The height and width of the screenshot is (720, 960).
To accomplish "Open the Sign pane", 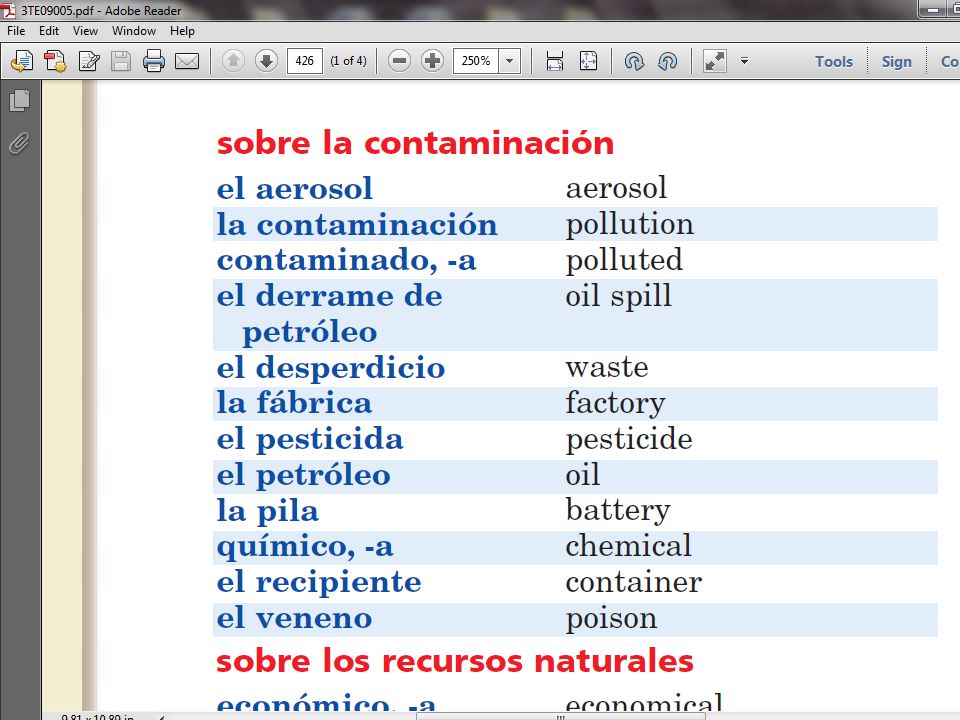I will [x=897, y=61].
